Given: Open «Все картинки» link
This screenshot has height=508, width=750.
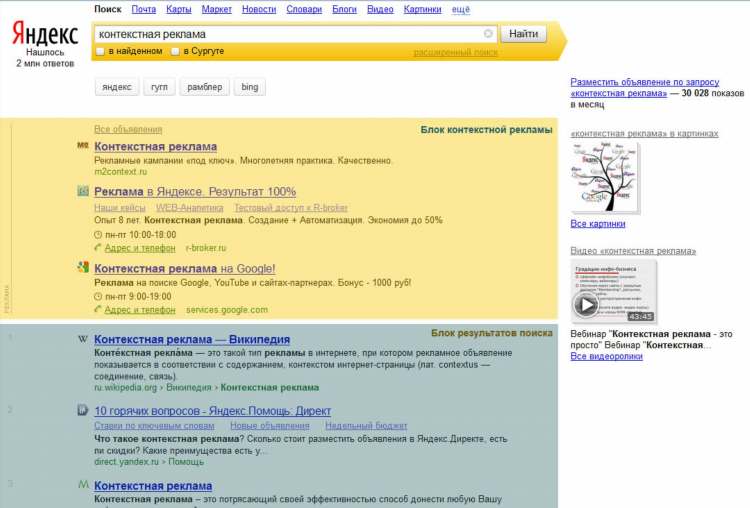Looking at the screenshot, I should [x=598, y=224].
